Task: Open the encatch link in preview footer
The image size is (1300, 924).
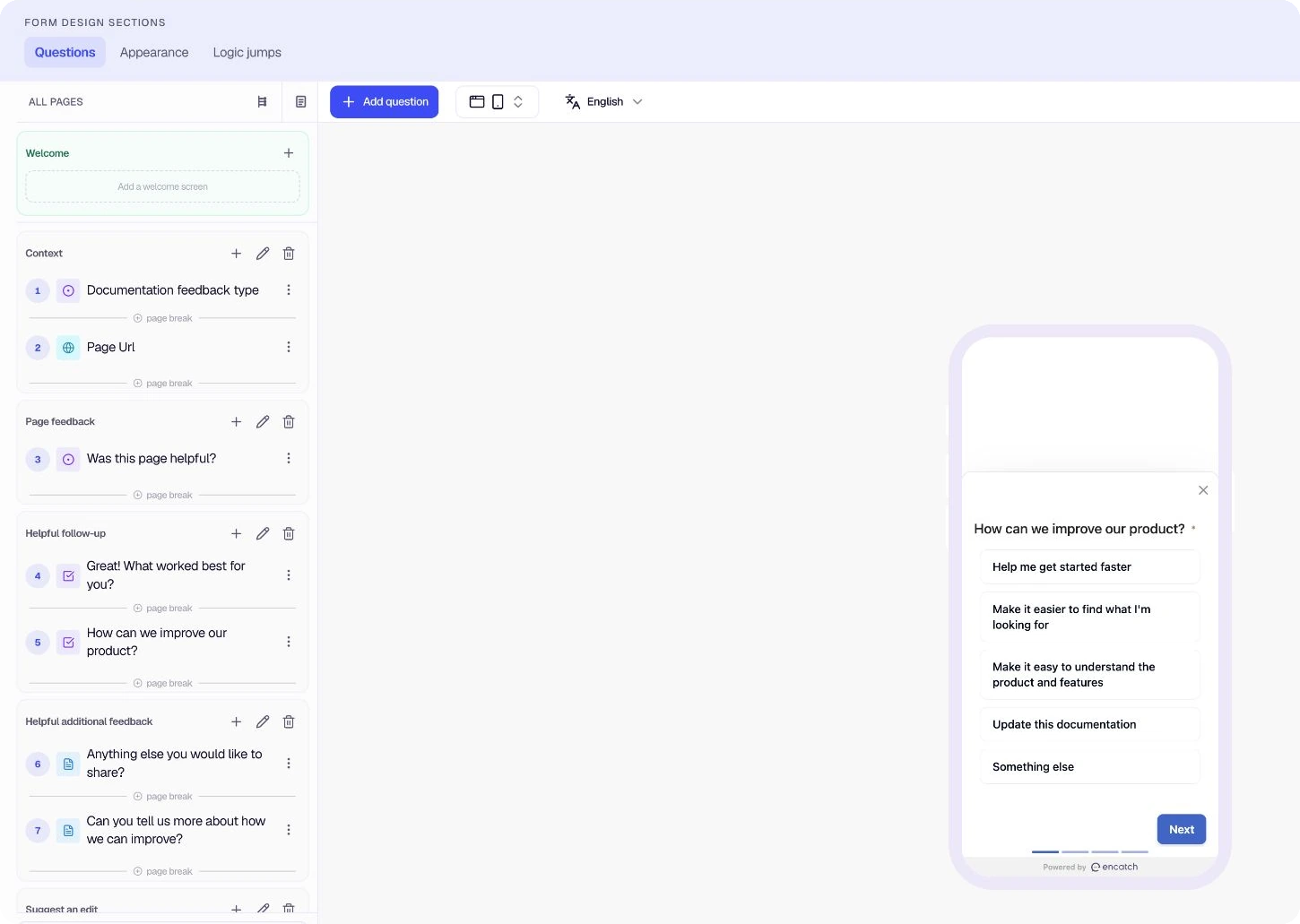Action: coord(1114,868)
